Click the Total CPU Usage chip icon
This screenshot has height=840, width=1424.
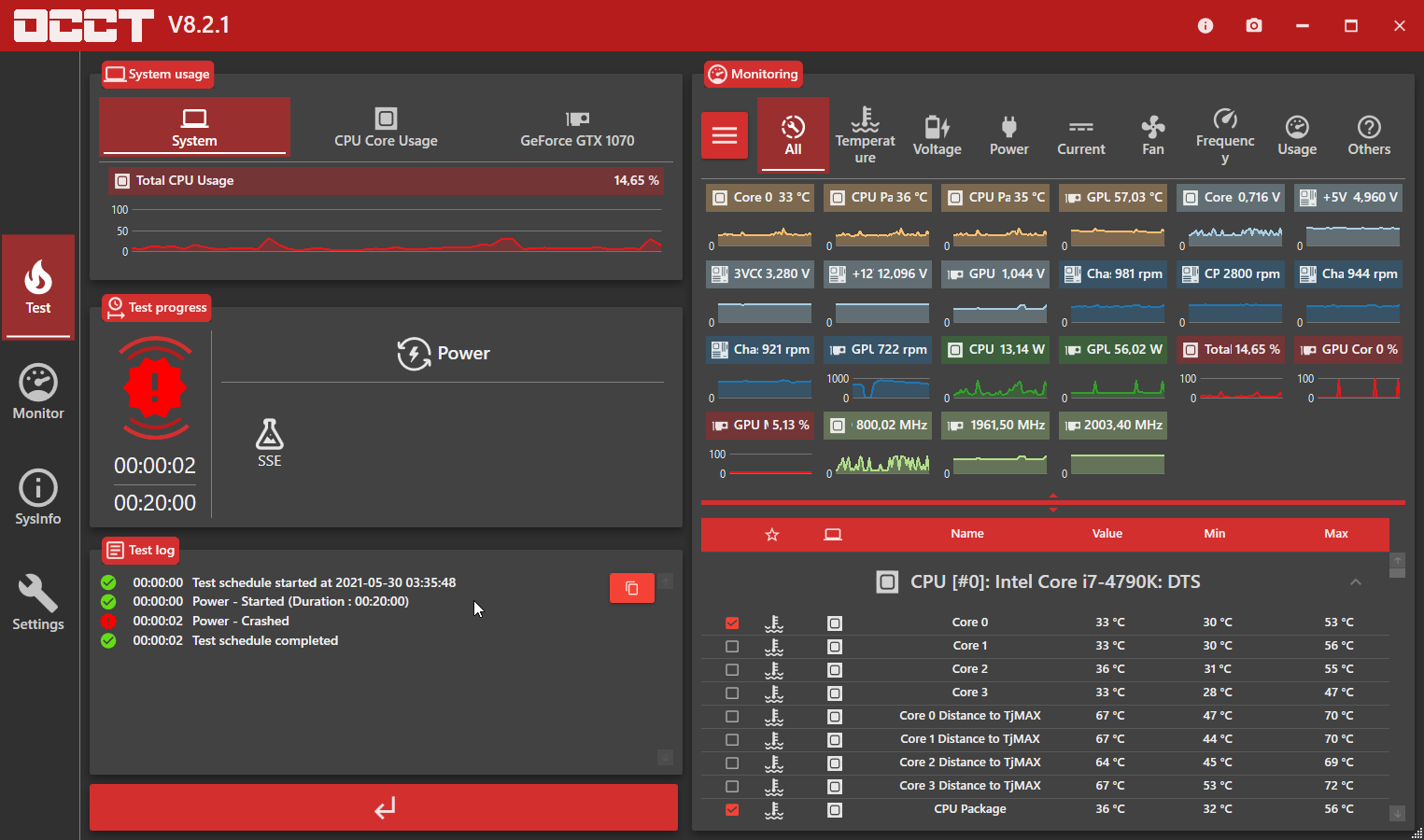click(x=122, y=181)
